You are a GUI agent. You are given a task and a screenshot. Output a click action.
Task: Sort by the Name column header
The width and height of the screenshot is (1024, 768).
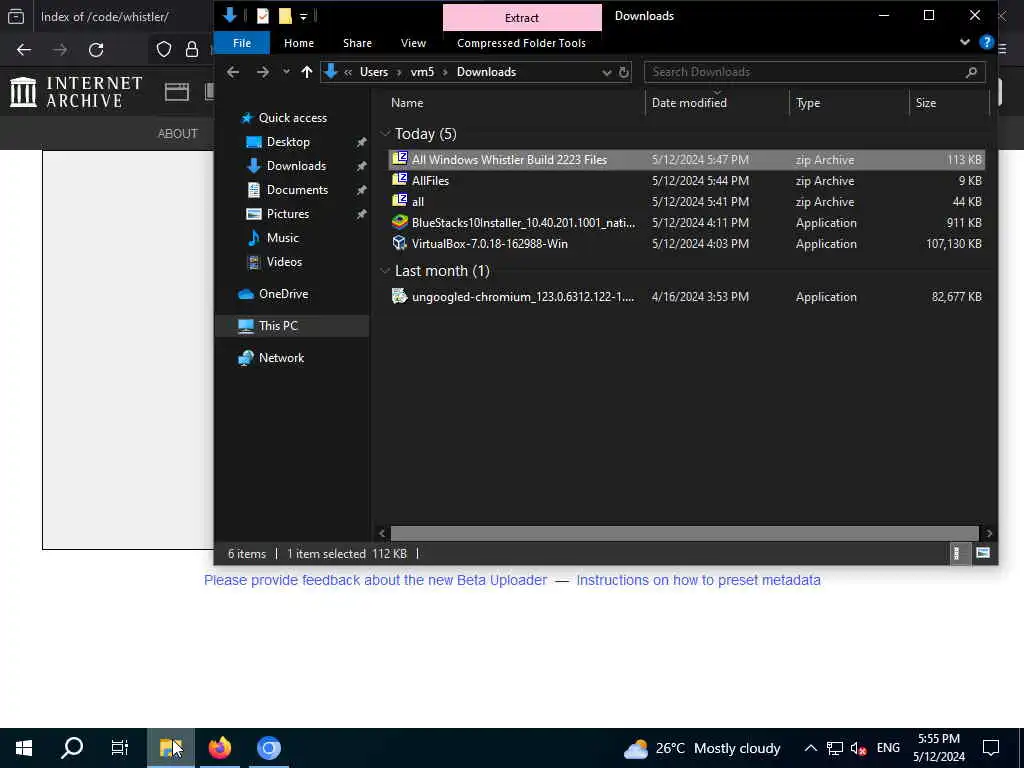point(407,103)
